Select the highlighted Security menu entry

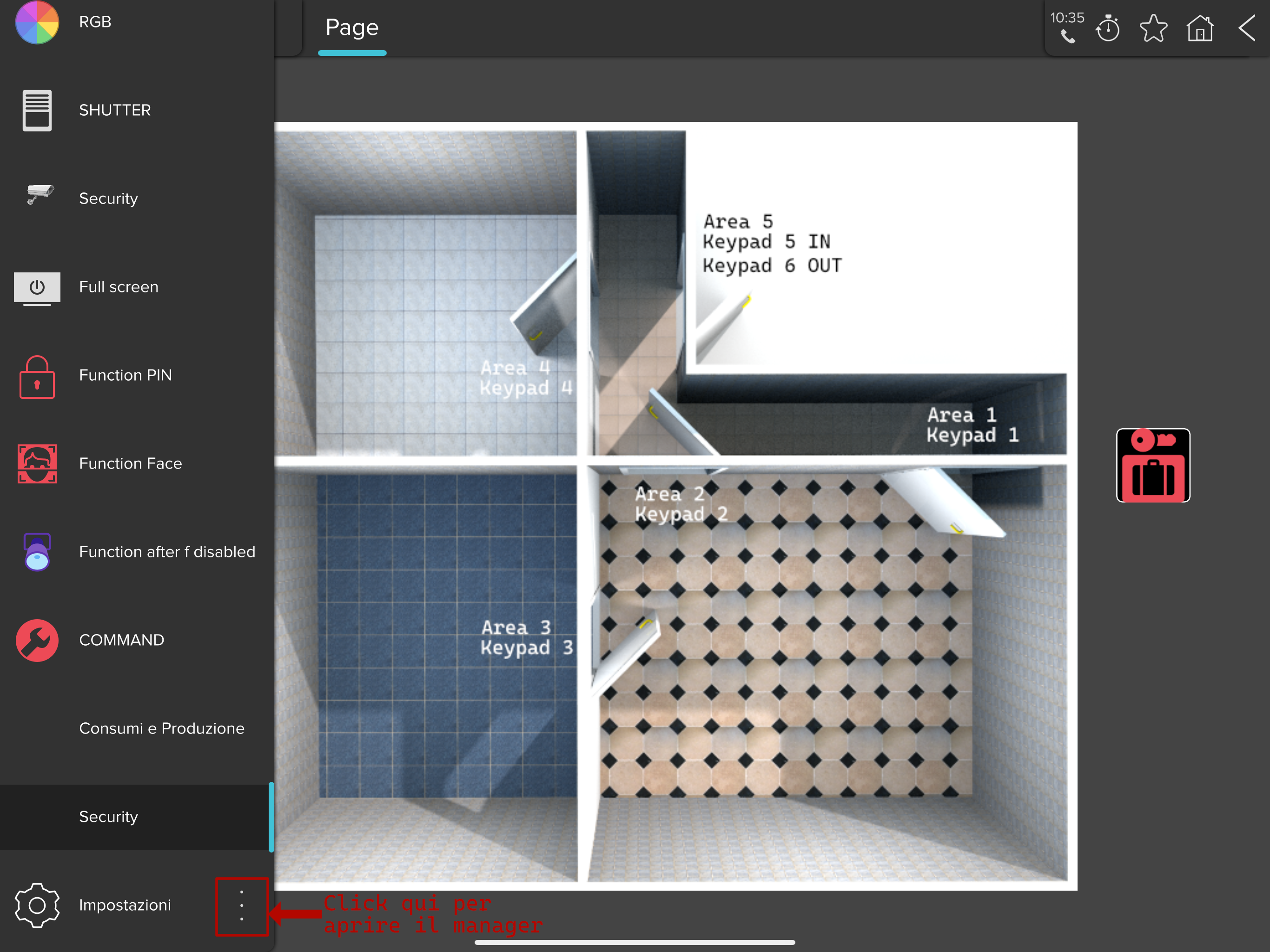(x=109, y=816)
